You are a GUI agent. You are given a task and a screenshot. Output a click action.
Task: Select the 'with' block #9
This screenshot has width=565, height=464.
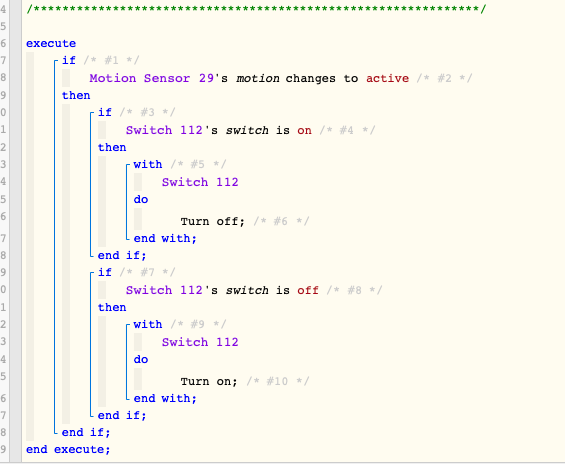(148, 324)
